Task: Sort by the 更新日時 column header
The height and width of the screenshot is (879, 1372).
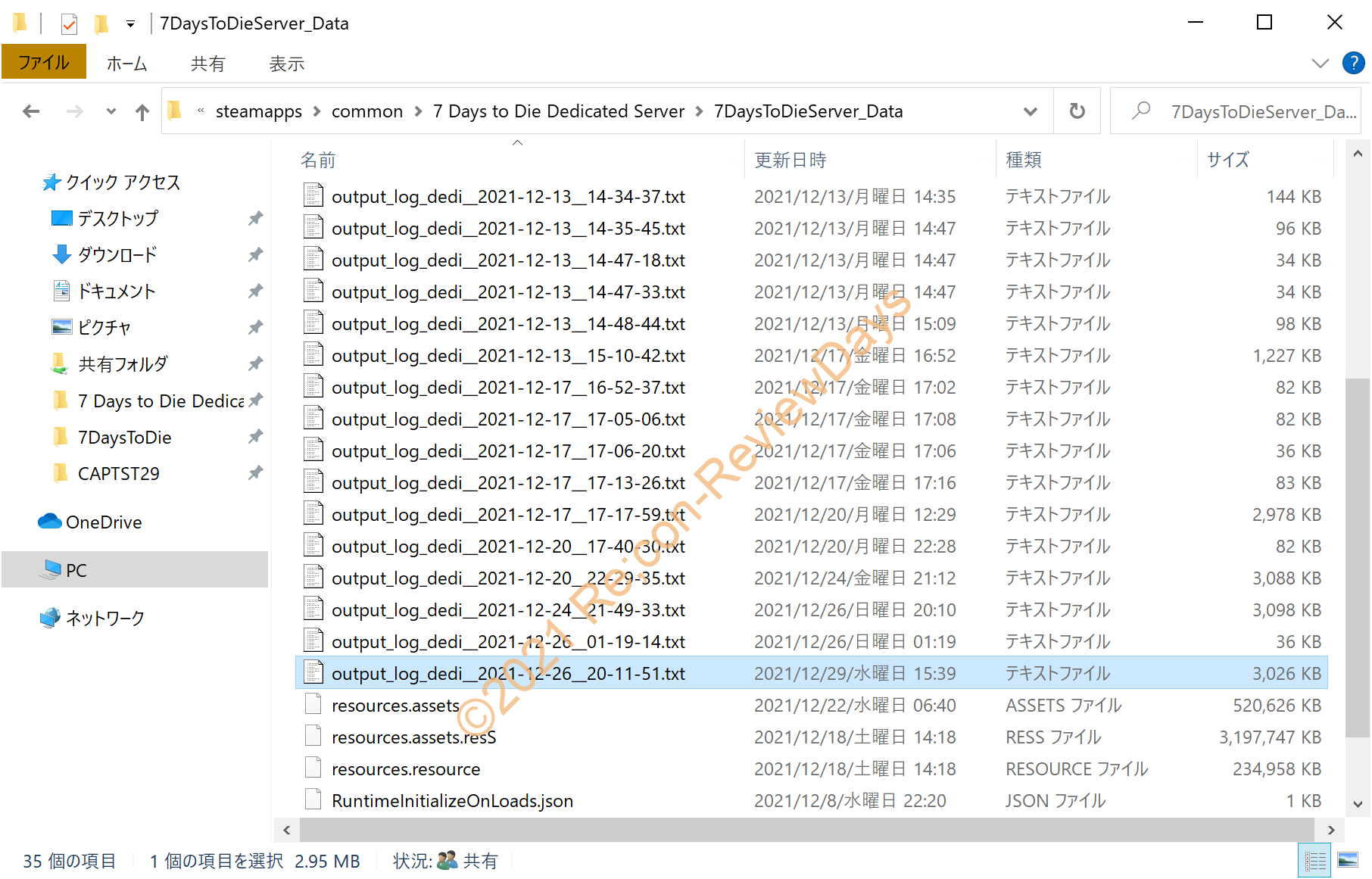Action: click(x=790, y=160)
